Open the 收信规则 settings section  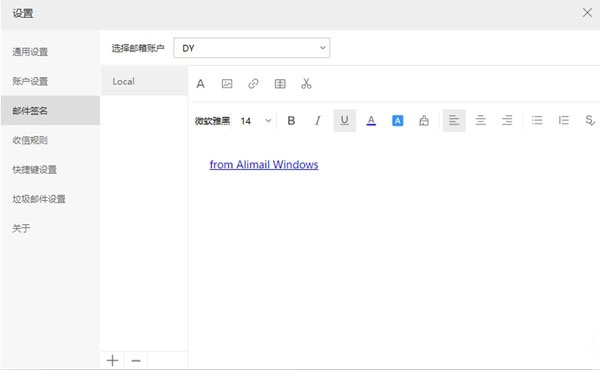tap(30, 140)
